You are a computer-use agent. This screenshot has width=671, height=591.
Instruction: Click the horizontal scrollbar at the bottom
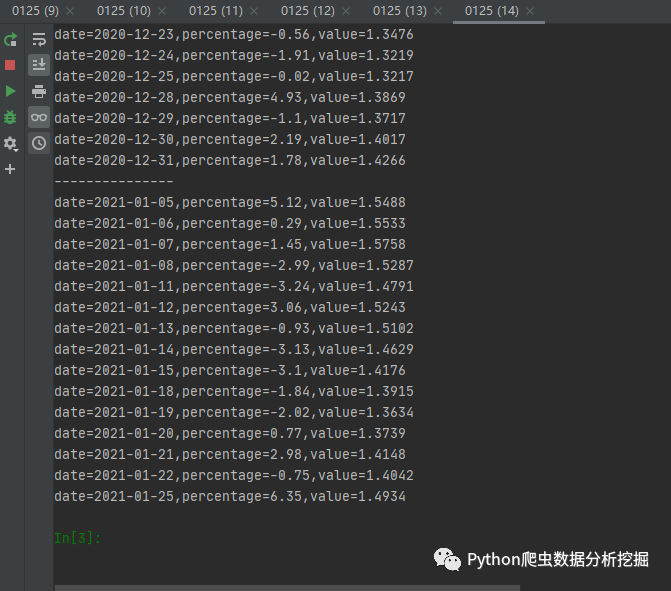[287, 588]
